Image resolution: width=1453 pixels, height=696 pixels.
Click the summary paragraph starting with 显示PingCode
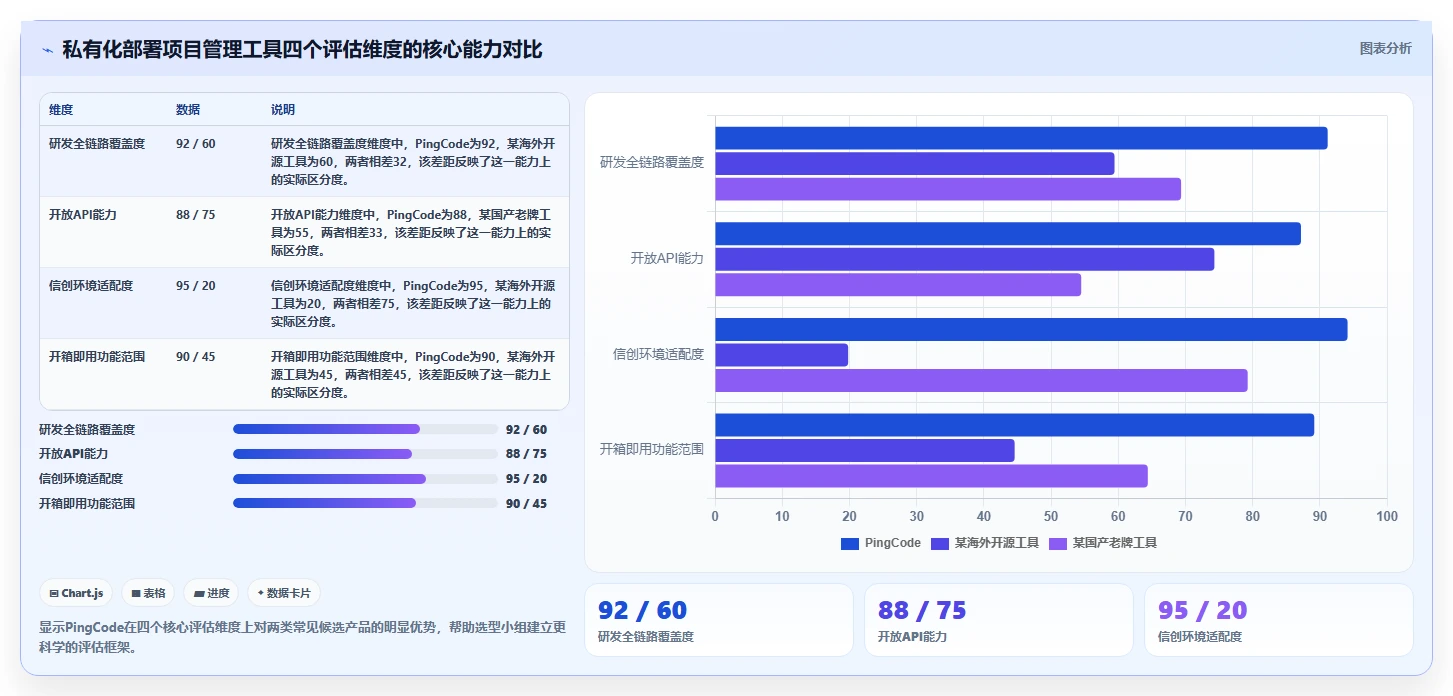pos(303,637)
